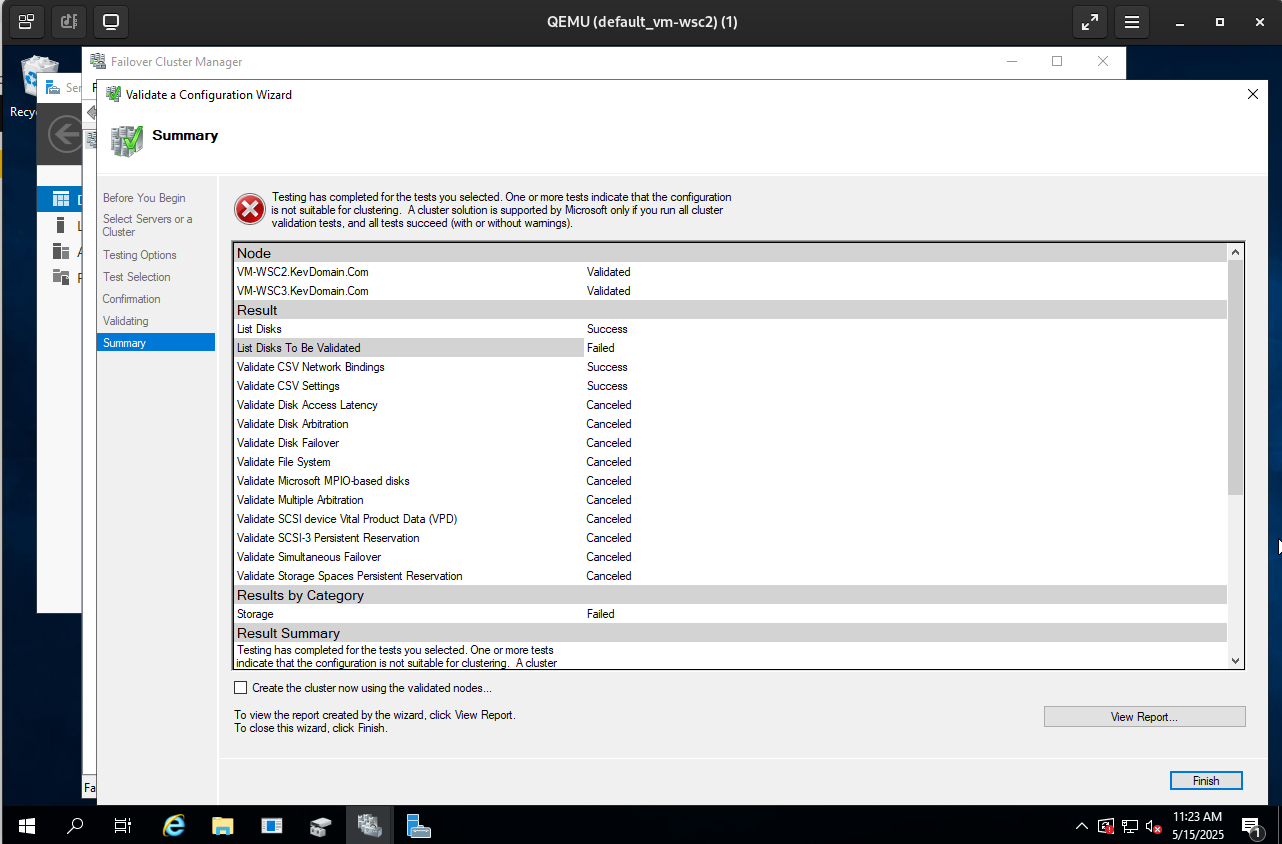Click Server Manager's back arrow button
1282x844 pixels.
[x=66, y=133]
